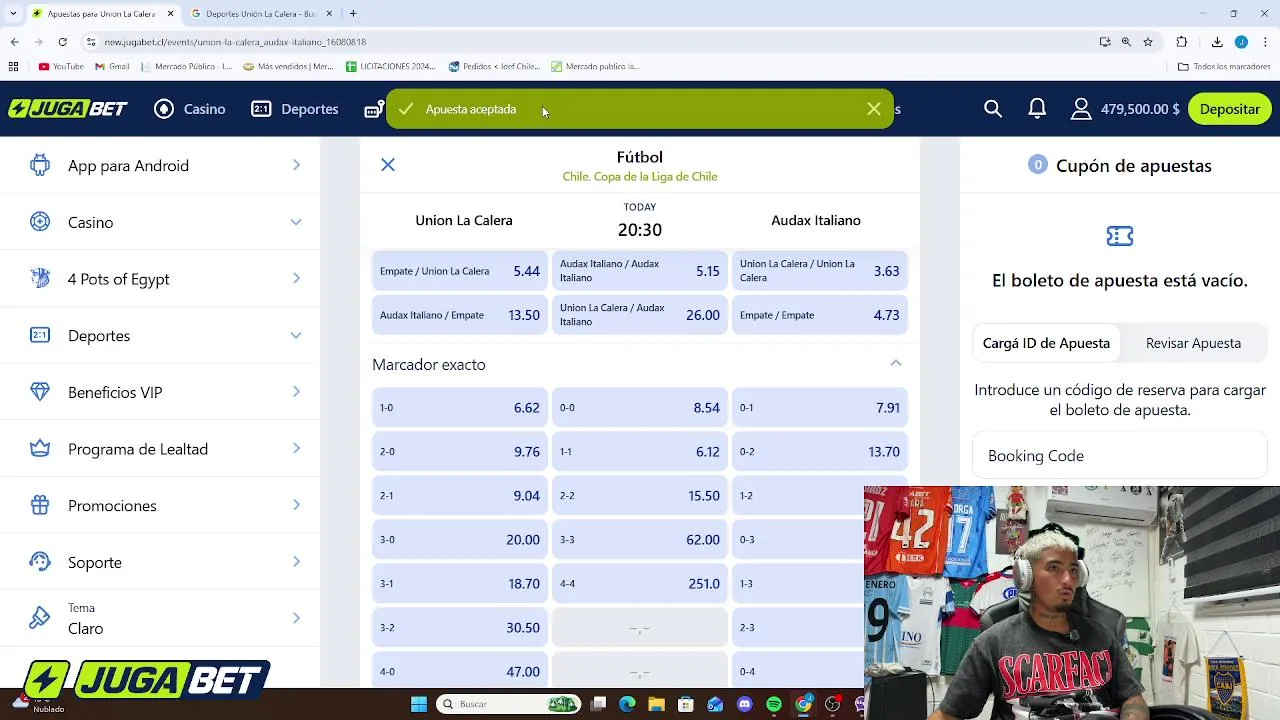This screenshot has height=720, width=1280.
Task: Select Audax Italiano / Empate odds 13.50
Action: [460, 315]
